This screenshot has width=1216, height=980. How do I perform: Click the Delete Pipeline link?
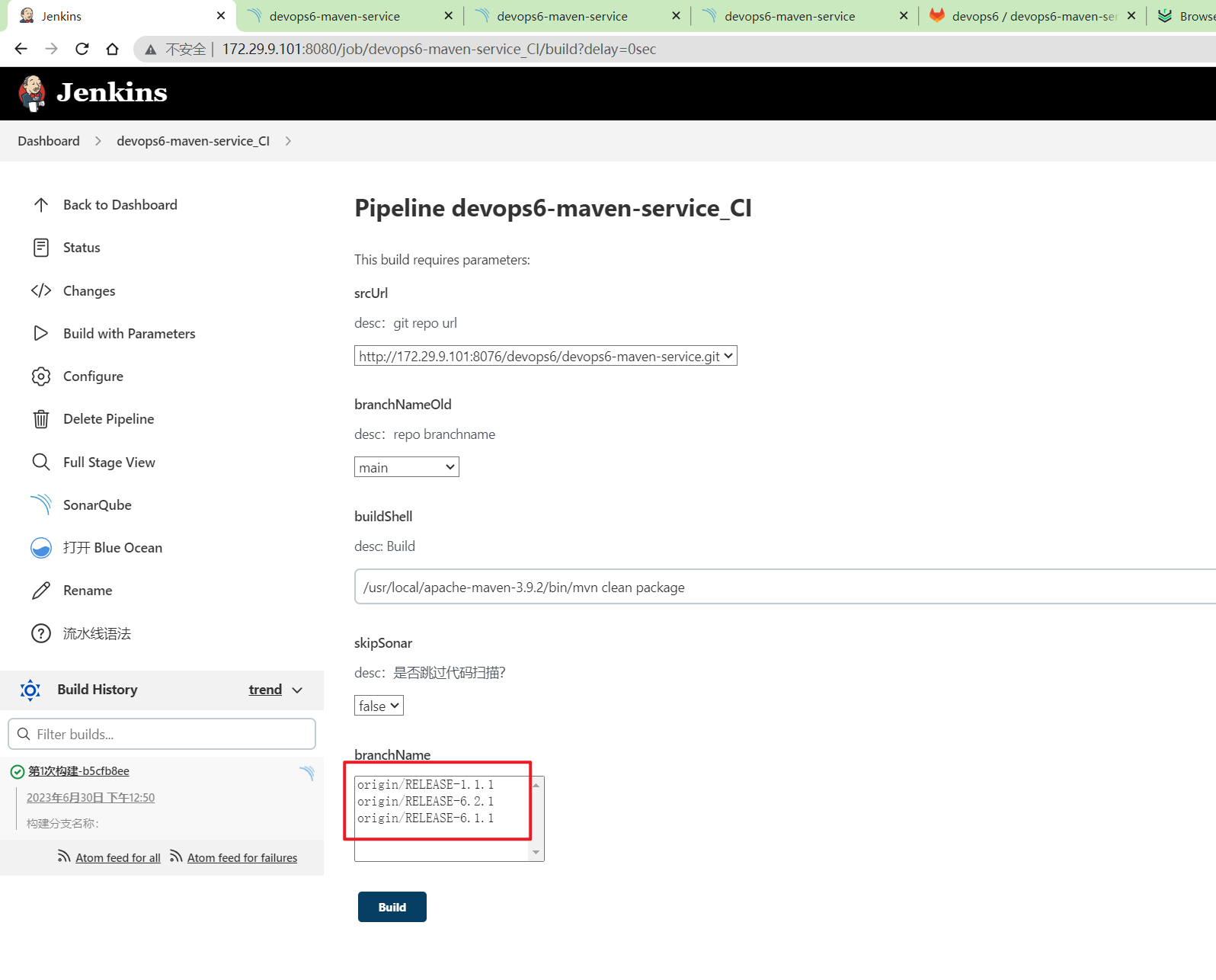[x=109, y=419]
